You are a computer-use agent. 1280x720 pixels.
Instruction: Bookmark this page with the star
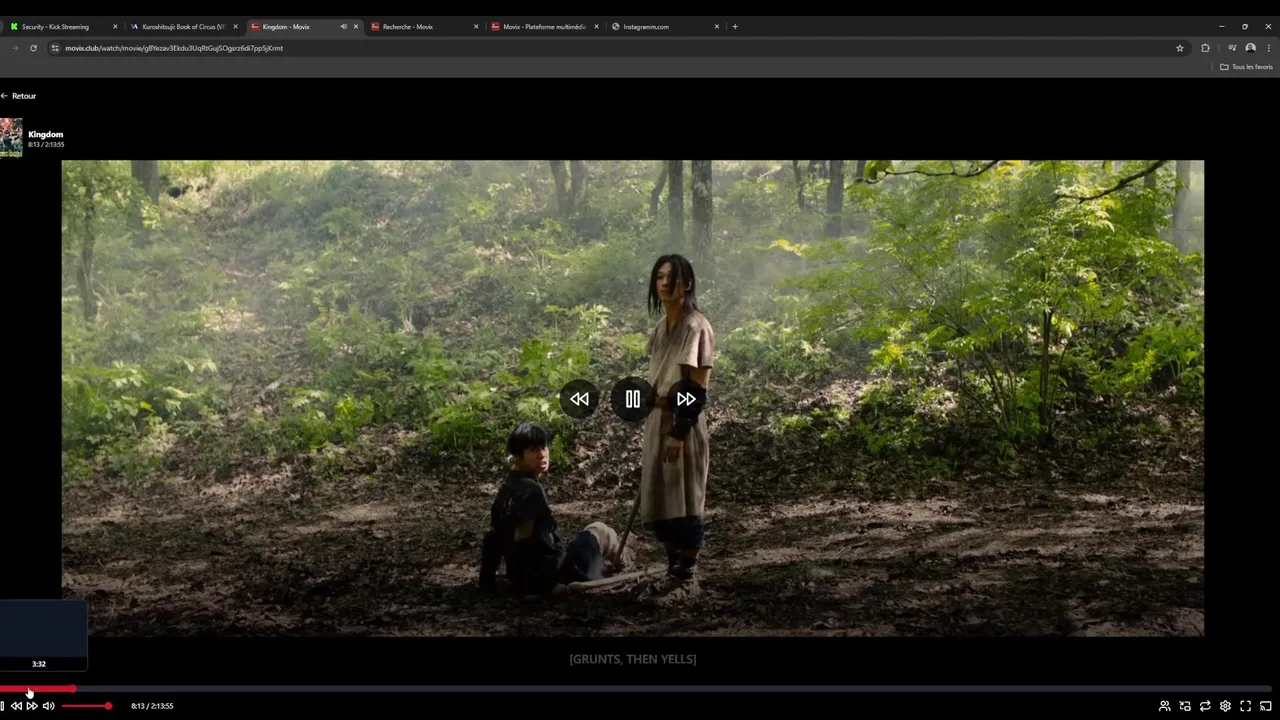(1180, 48)
